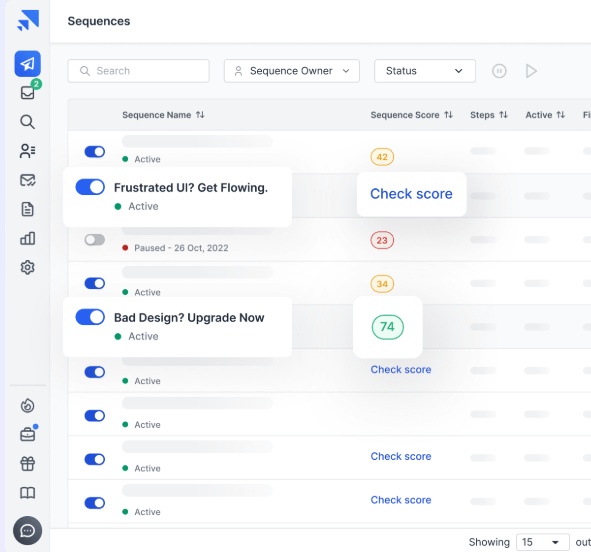Open the chat support bubble button

point(28,531)
